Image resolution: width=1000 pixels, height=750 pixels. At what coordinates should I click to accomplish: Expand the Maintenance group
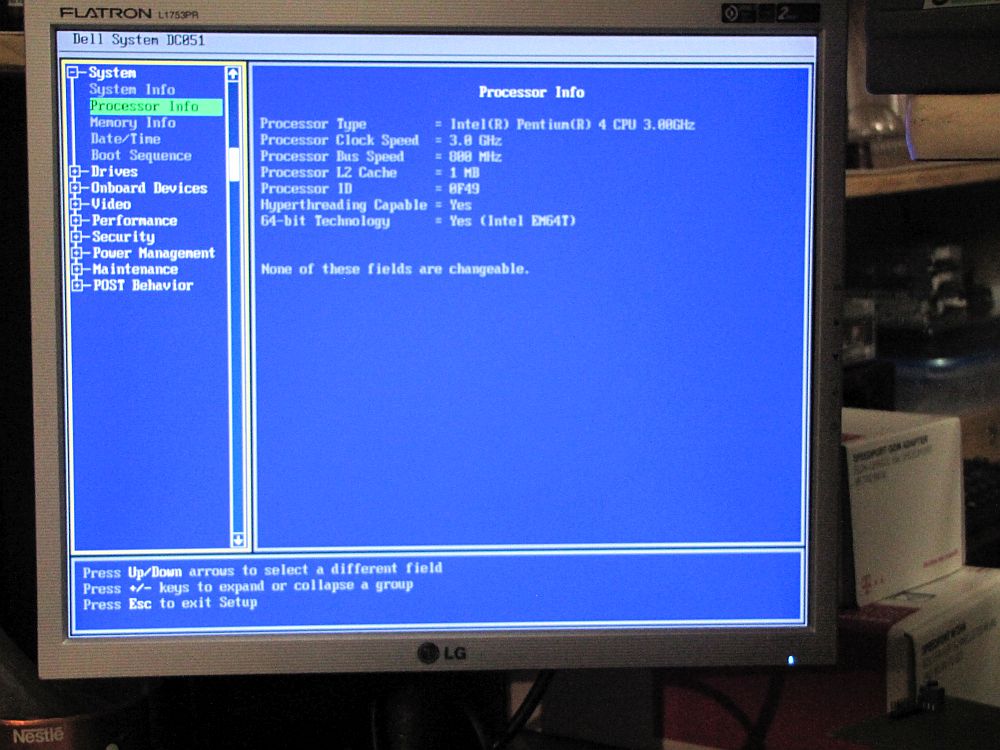77,268
